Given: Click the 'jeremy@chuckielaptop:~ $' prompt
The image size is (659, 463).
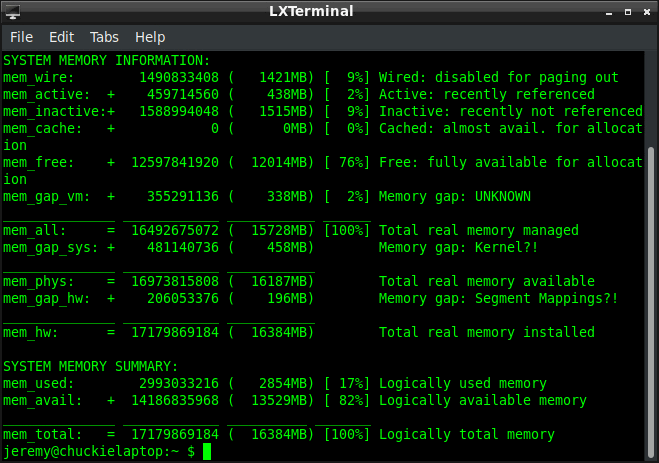Looking at the screenshot, I should coord(99,452).
